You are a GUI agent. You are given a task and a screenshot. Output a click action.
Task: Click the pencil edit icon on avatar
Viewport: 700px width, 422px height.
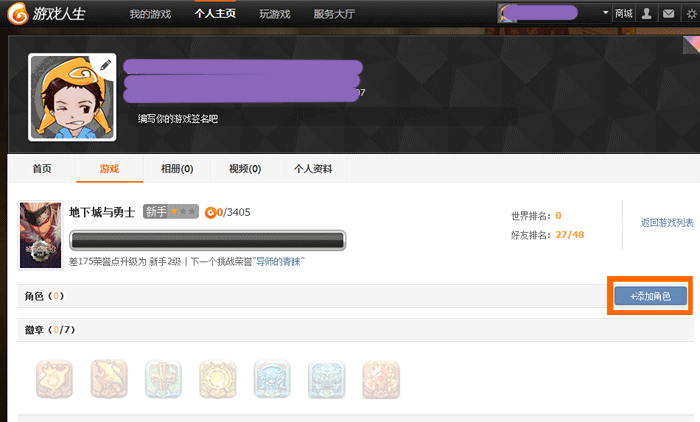coord(106,66)
